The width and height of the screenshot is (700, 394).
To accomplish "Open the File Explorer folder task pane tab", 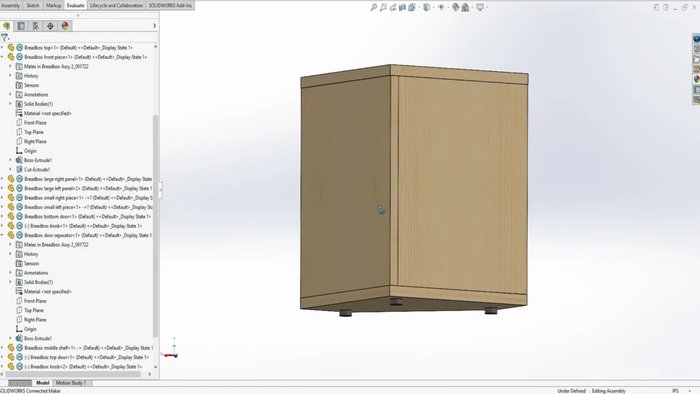I will tap(696, 59).
